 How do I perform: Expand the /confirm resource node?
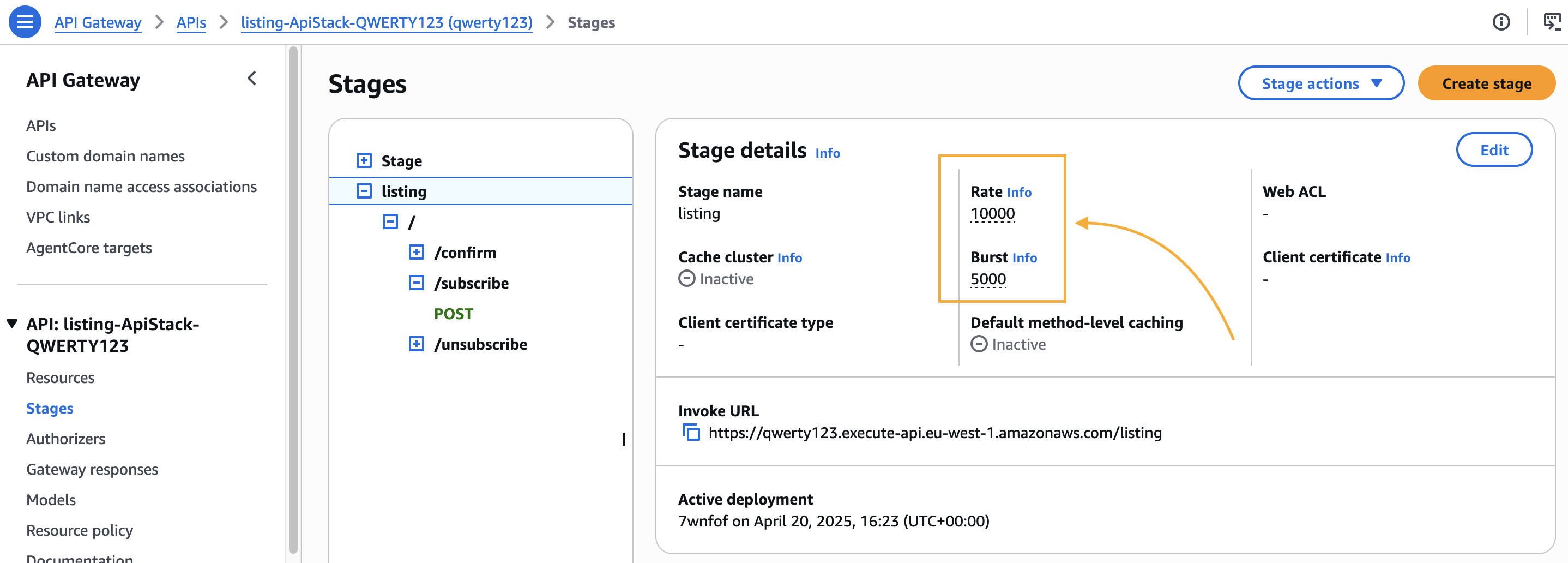[417, 251]
